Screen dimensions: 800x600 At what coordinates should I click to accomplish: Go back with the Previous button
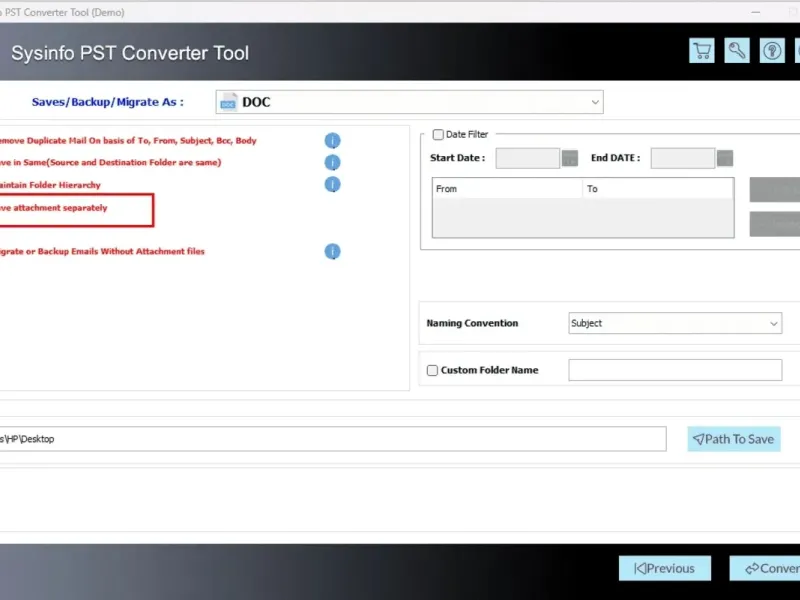point(665,568)
